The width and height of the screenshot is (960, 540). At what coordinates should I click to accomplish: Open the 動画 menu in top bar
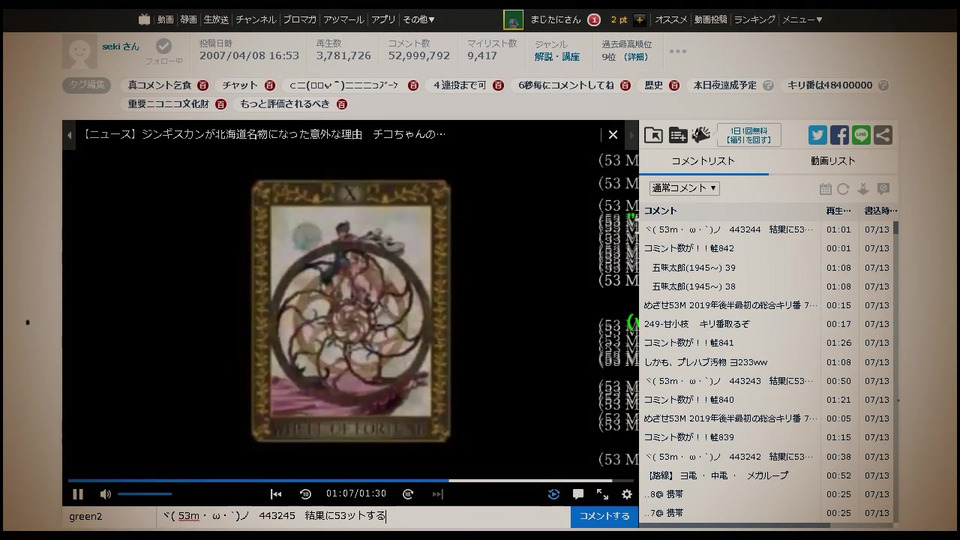click(x=165, y=20)
